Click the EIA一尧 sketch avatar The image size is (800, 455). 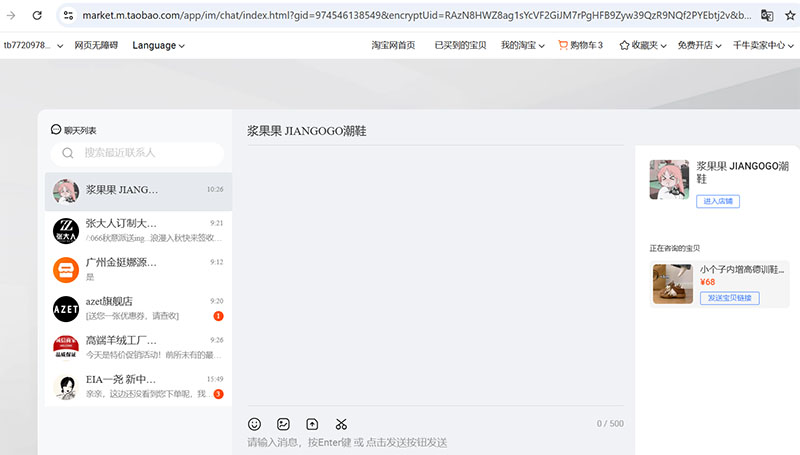(66, 387)
